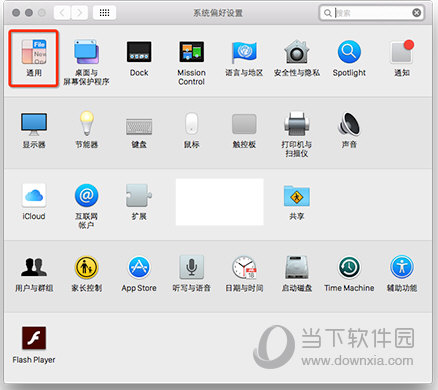Click the forward navigation arrow

(x=79, y=13)
